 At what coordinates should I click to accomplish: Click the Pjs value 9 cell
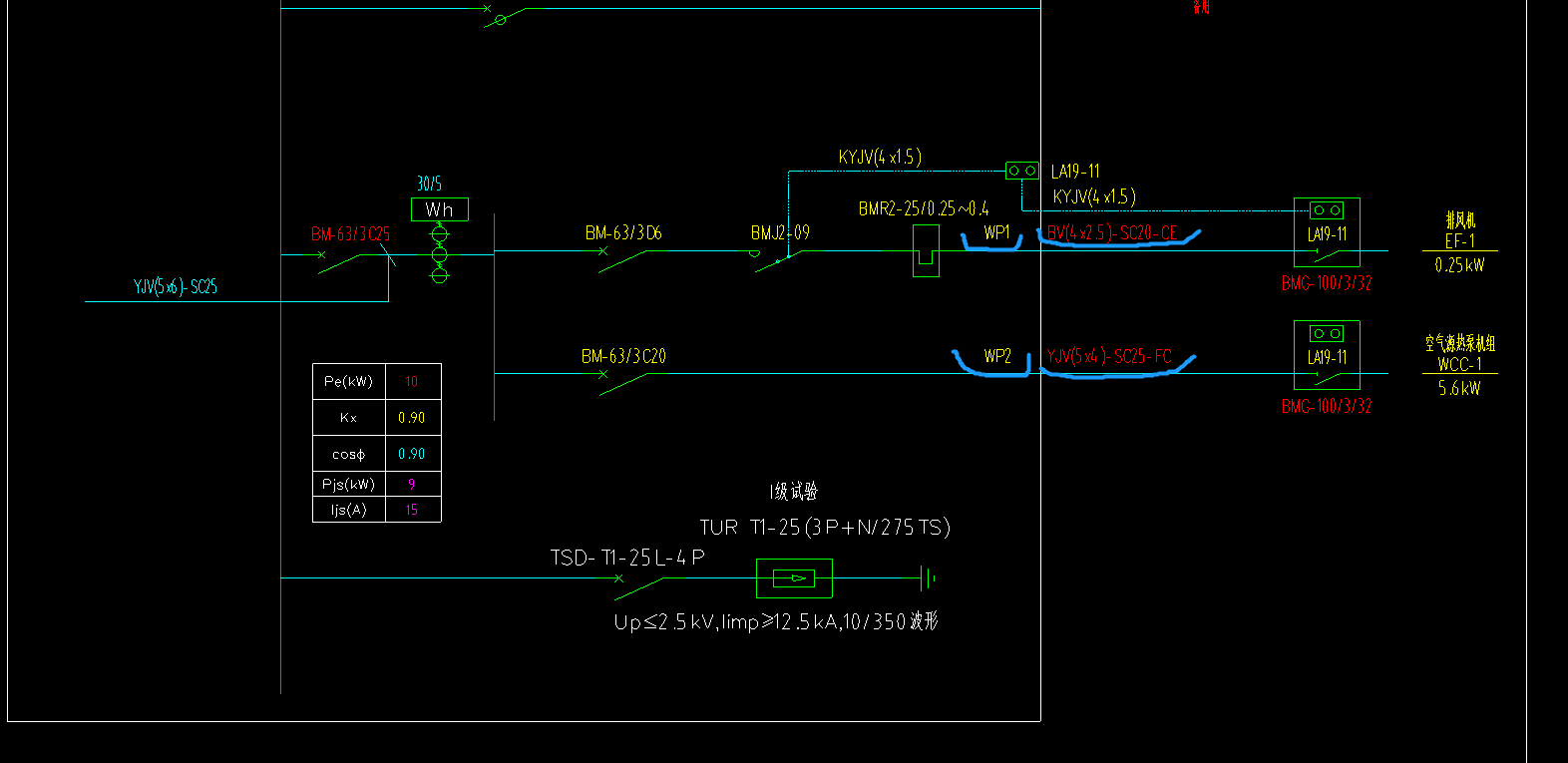click(x=412, y=484)
